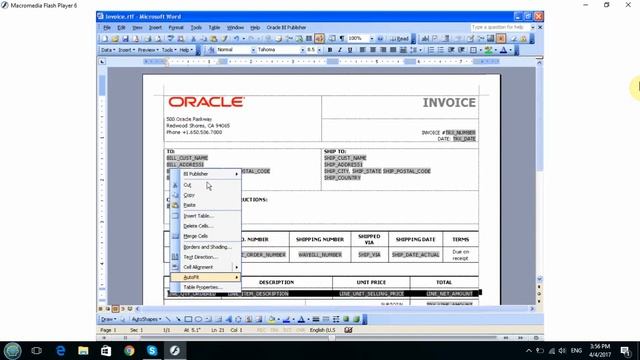
Task: Toggle Center alignment
Action: 373,50
